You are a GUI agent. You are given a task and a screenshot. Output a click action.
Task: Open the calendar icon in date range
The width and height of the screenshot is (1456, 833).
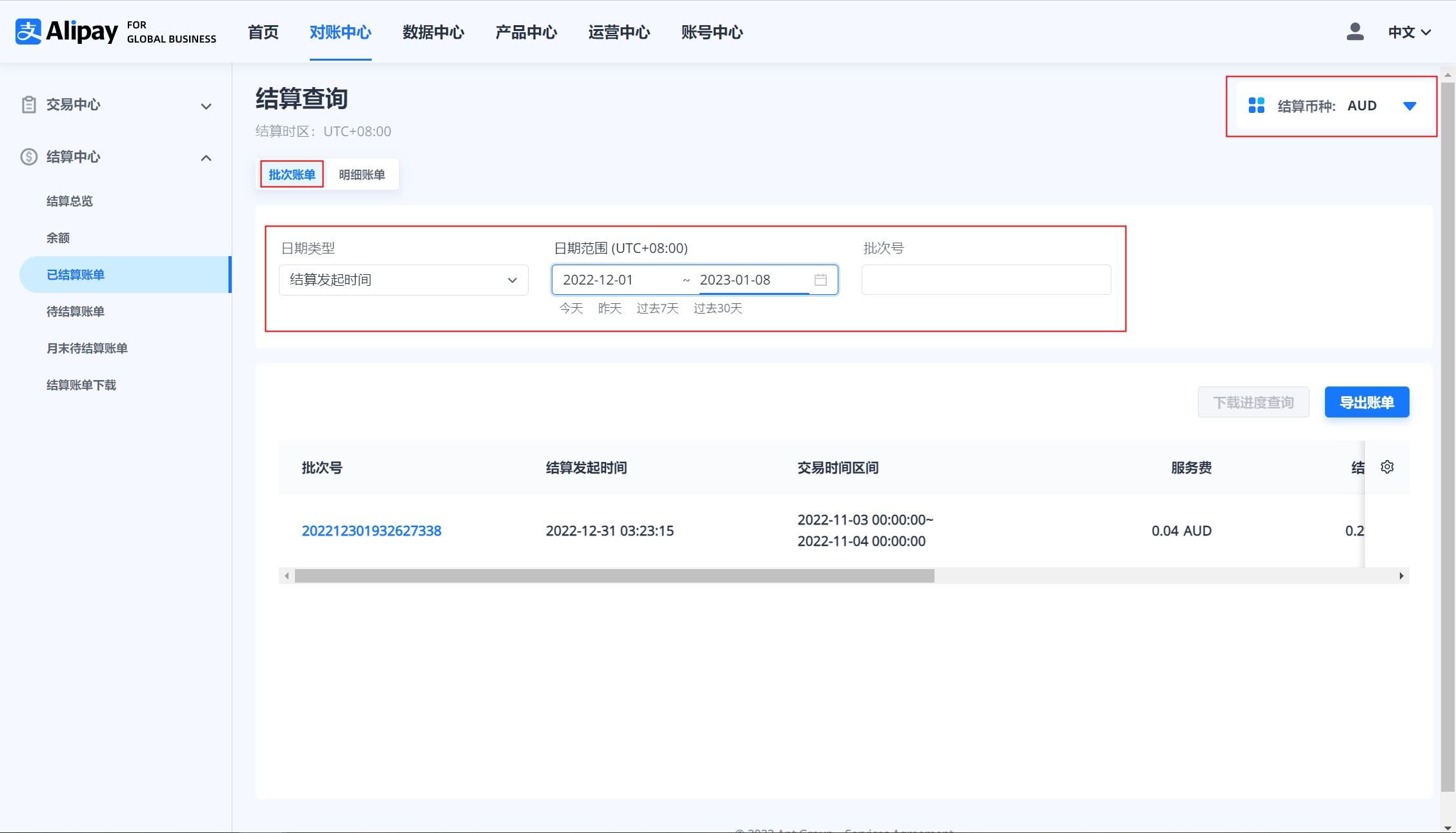pos(820,280)
